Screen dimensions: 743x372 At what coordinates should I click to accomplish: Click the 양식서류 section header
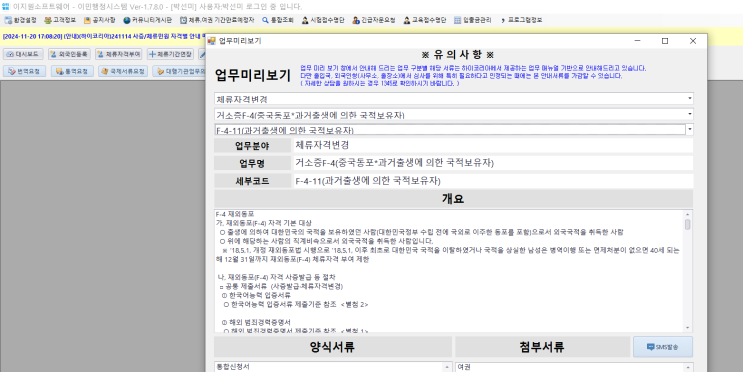332,347
